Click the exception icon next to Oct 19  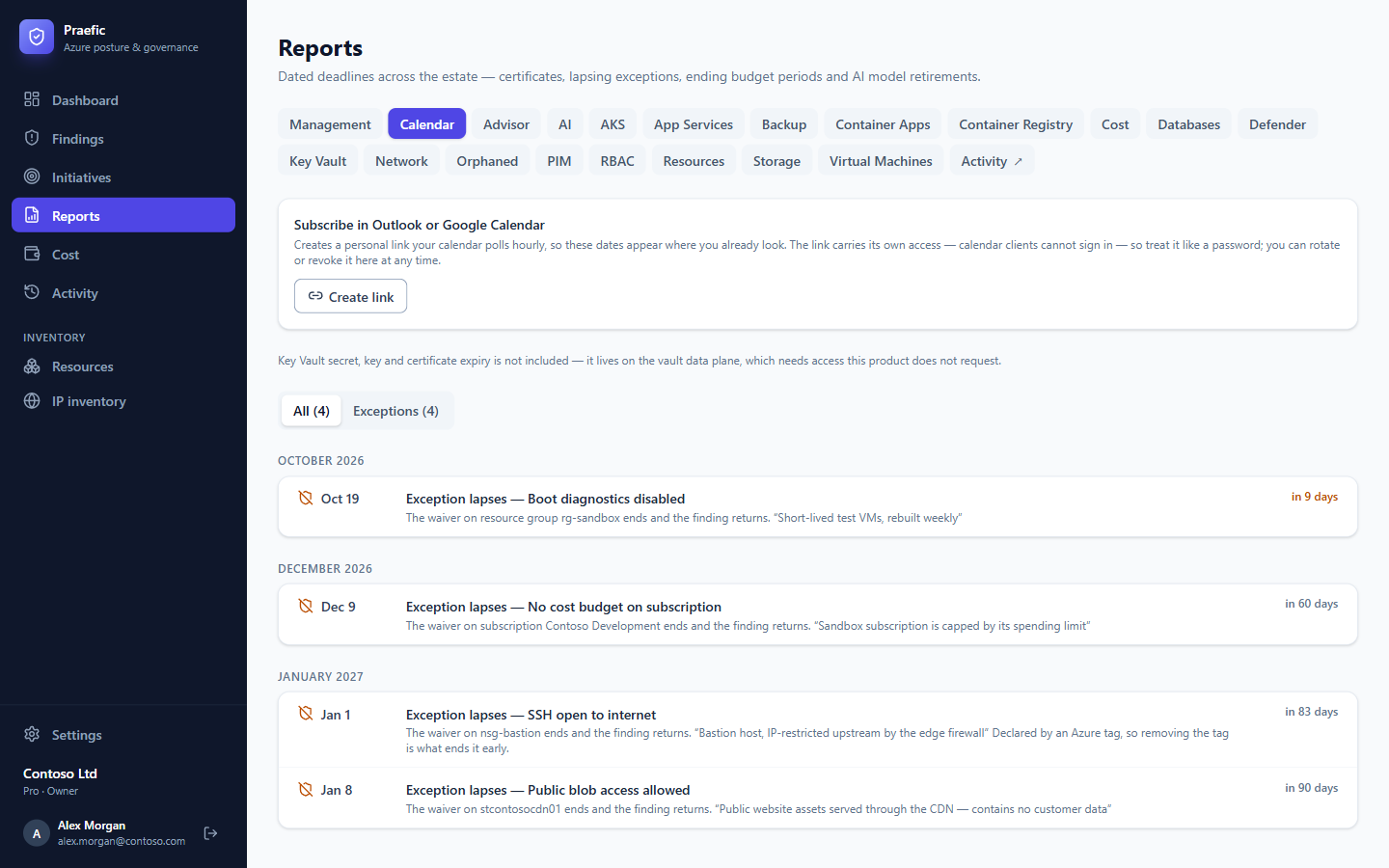coord(305,498)
